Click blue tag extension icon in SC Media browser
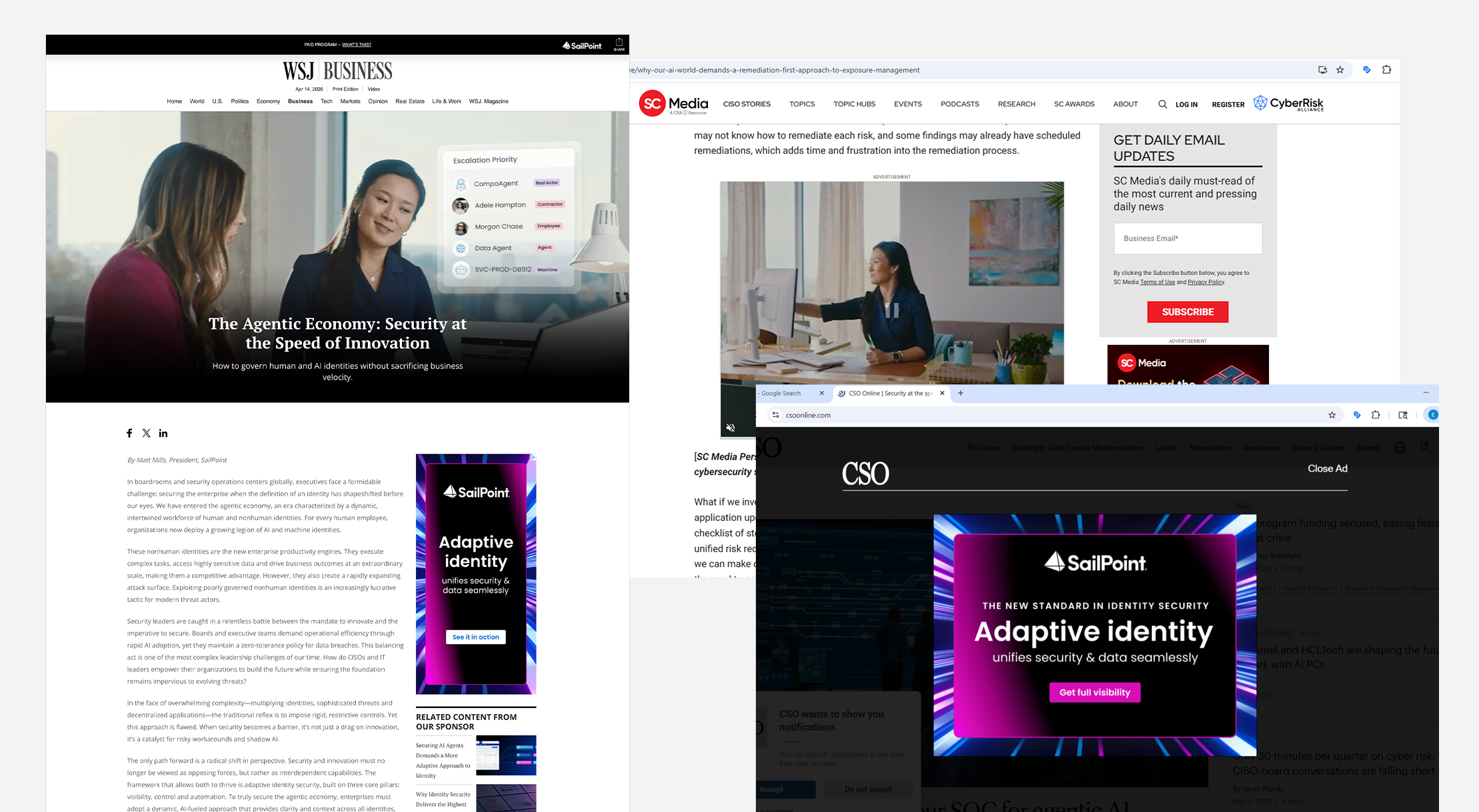Image resolution: width=1479 pixels, height=812 pixels. (x=1366, y=70)
